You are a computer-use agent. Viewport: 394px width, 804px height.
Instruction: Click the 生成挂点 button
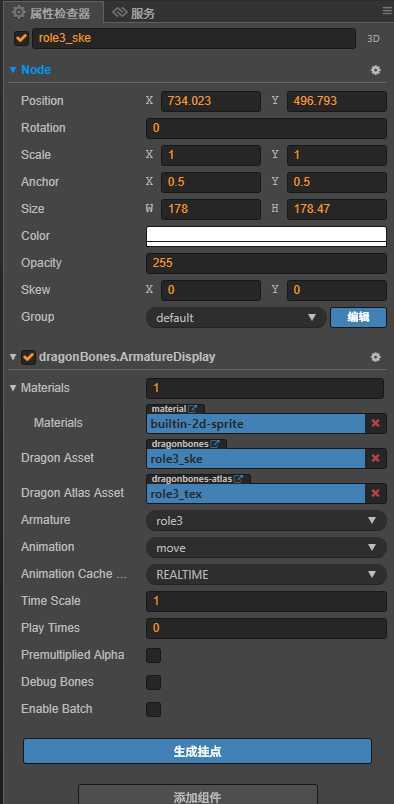(x=197, y=751)
